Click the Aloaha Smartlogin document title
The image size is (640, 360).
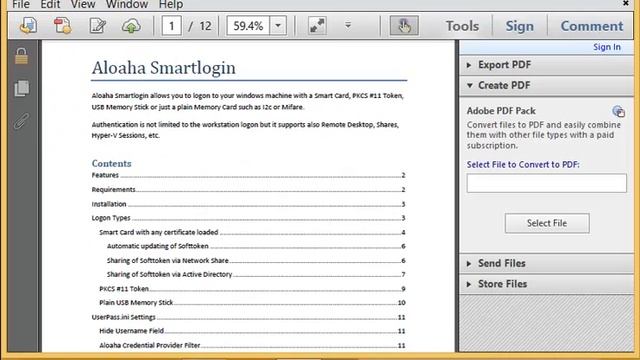[x=164, y=68]
